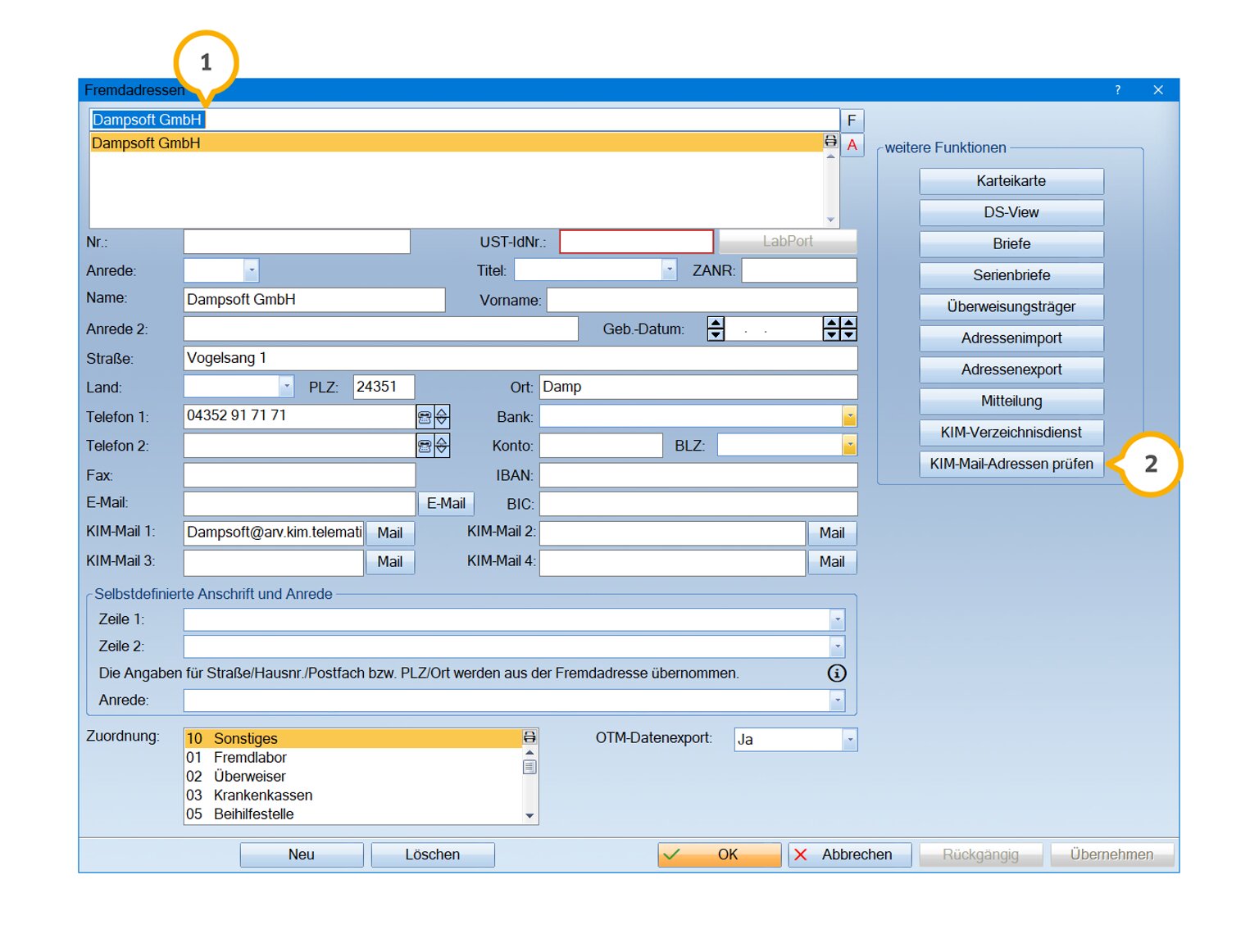
Task: Click the F button beside search field
Action: coord(852,120)
